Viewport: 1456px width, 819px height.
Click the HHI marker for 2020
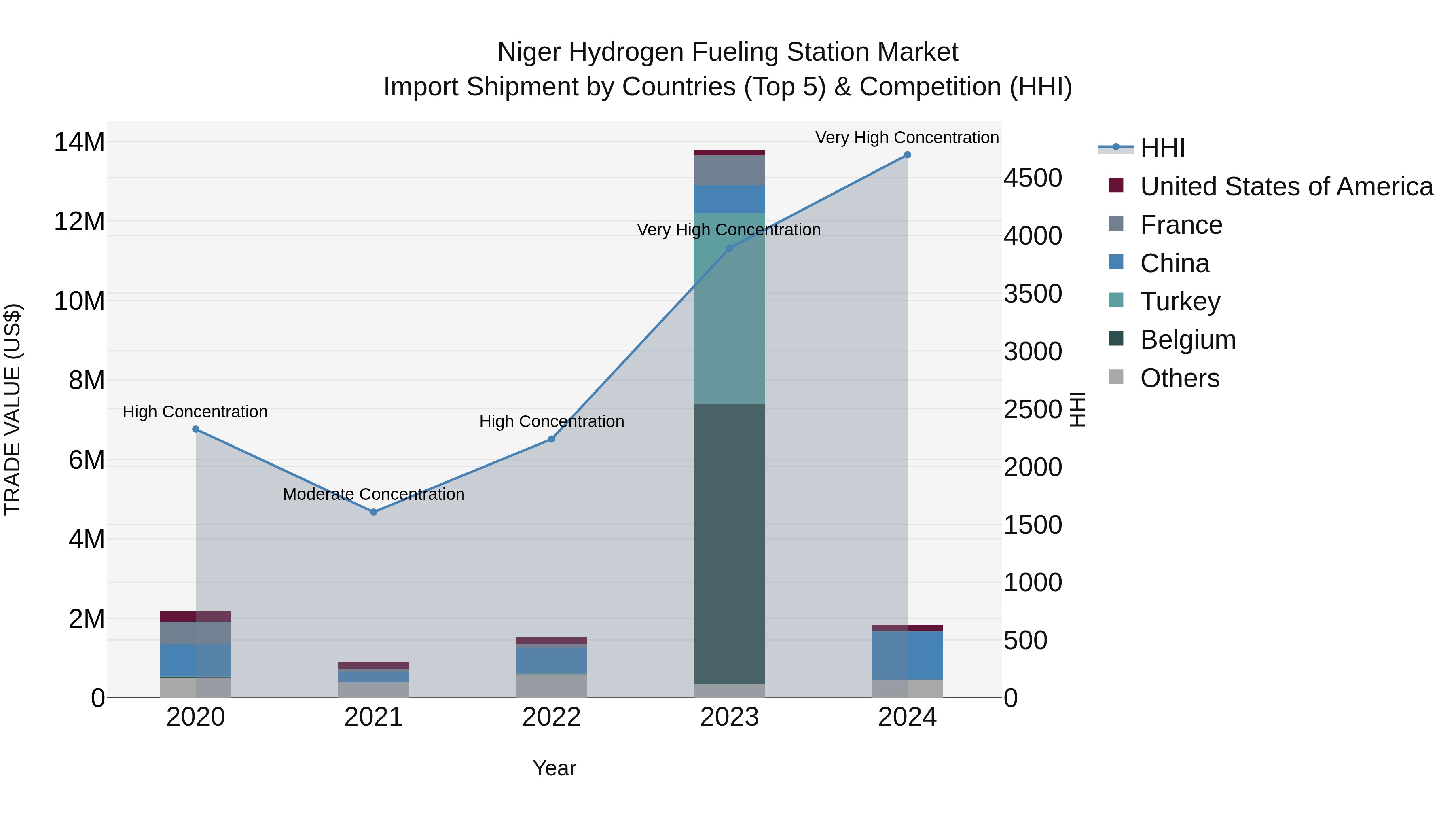click(x=196, y=430)
